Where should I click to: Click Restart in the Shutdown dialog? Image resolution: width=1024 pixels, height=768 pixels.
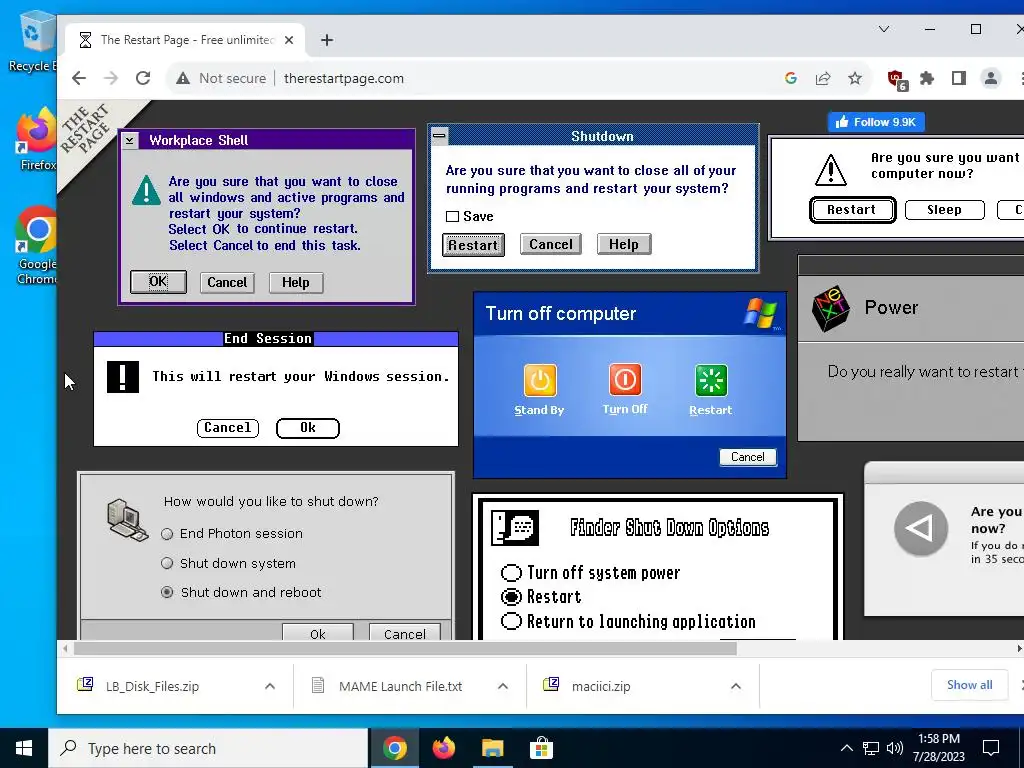click(x=473, y=245)
